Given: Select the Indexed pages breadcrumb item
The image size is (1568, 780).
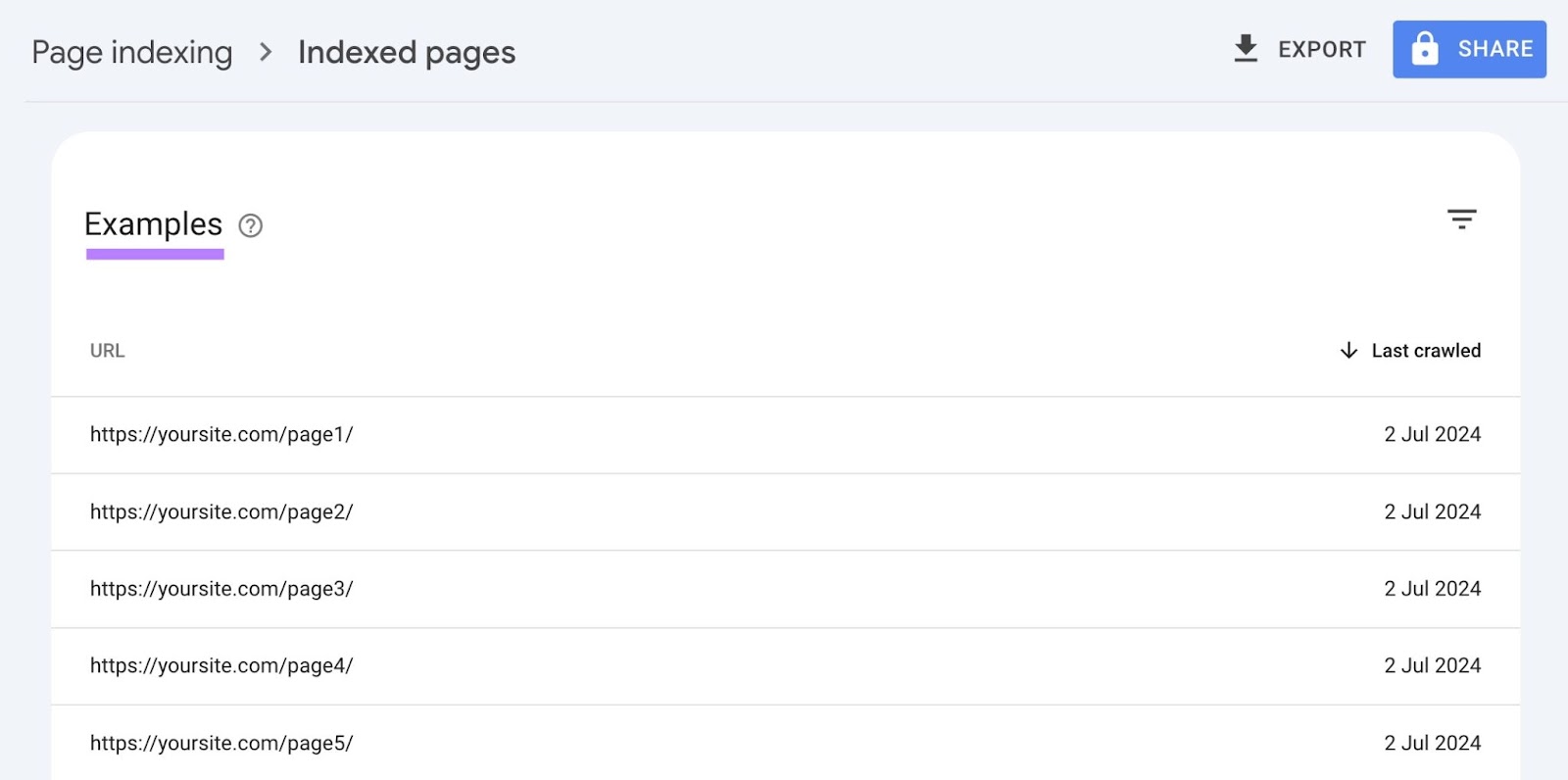Looking at the screenshot, I should tap(407, 52).
